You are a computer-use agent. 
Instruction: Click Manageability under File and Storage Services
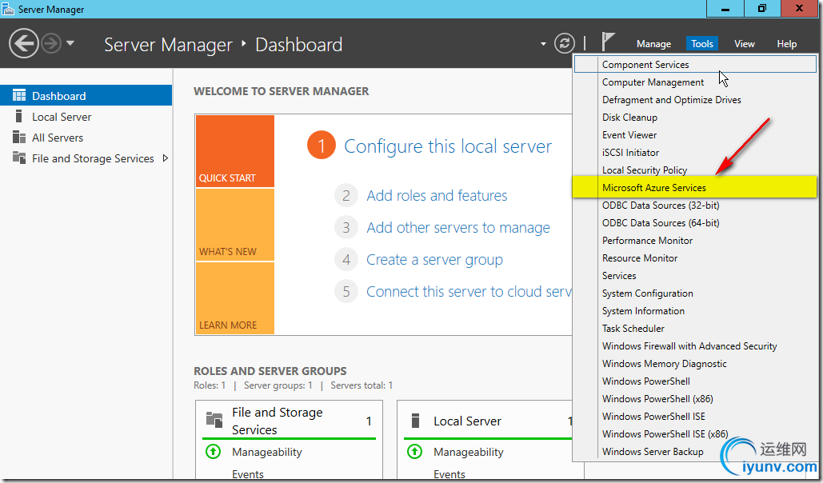[267, 452]
